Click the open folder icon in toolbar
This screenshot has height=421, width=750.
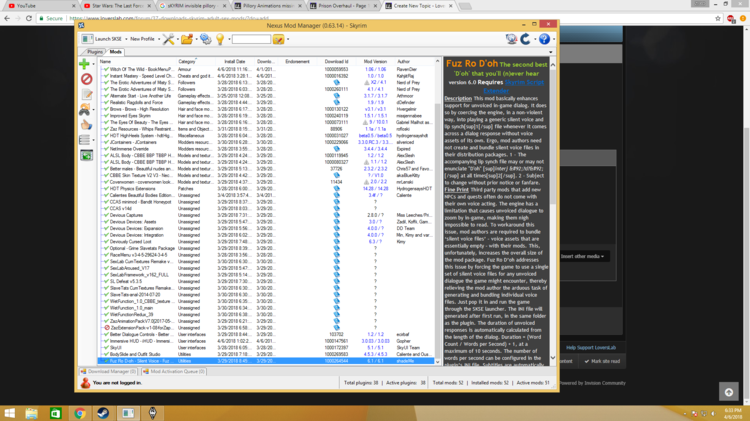tap(187, 39)
